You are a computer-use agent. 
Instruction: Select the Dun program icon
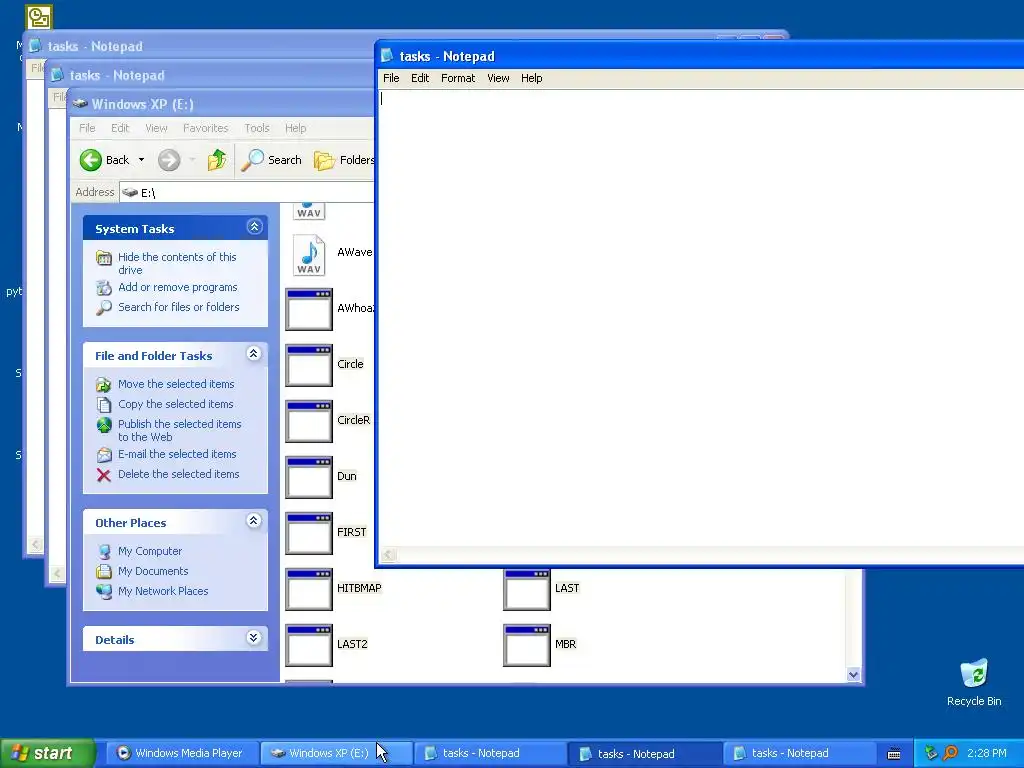(x=309, y=477)
